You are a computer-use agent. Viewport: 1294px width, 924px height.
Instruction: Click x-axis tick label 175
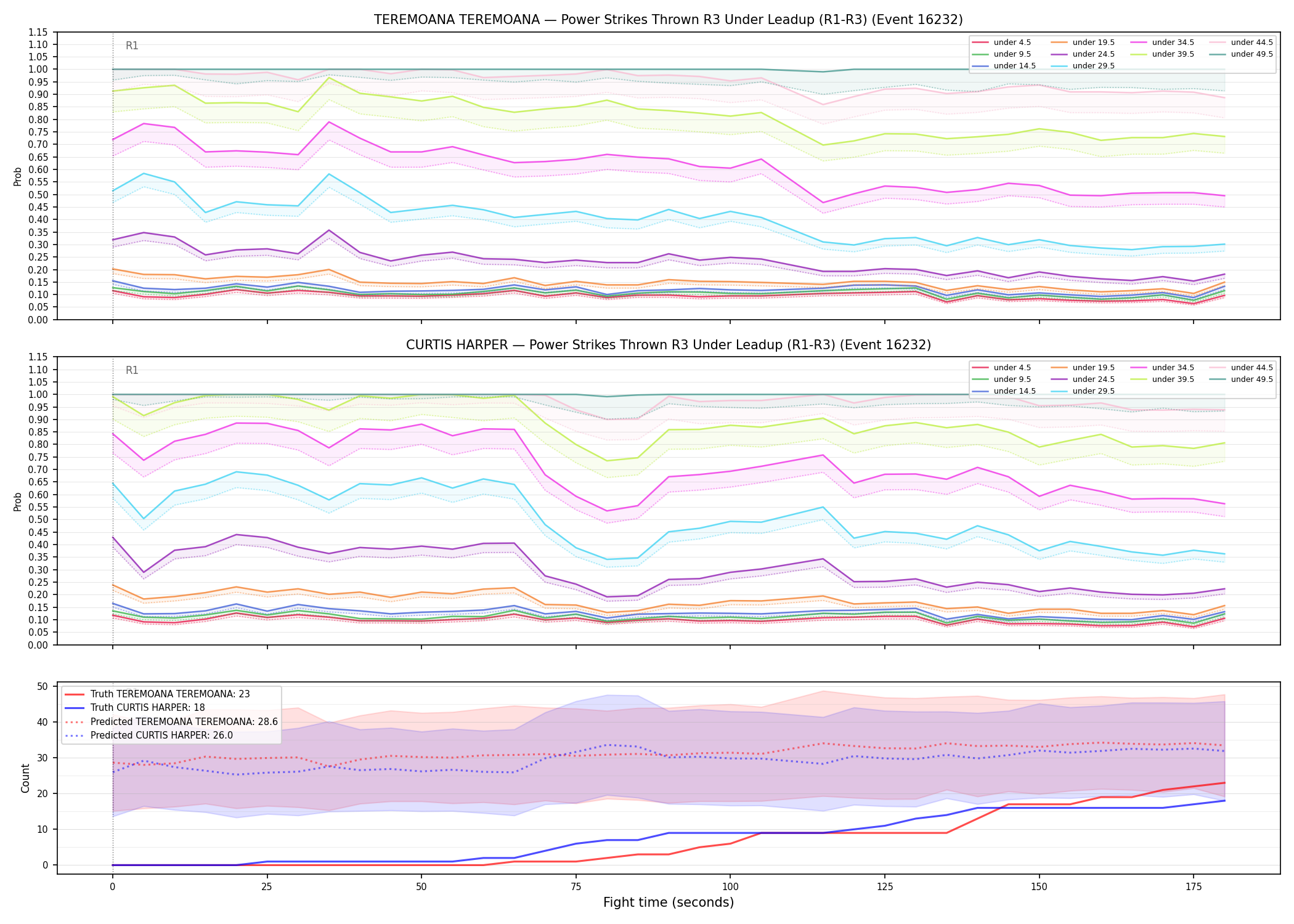click(x=1194, y=887)
